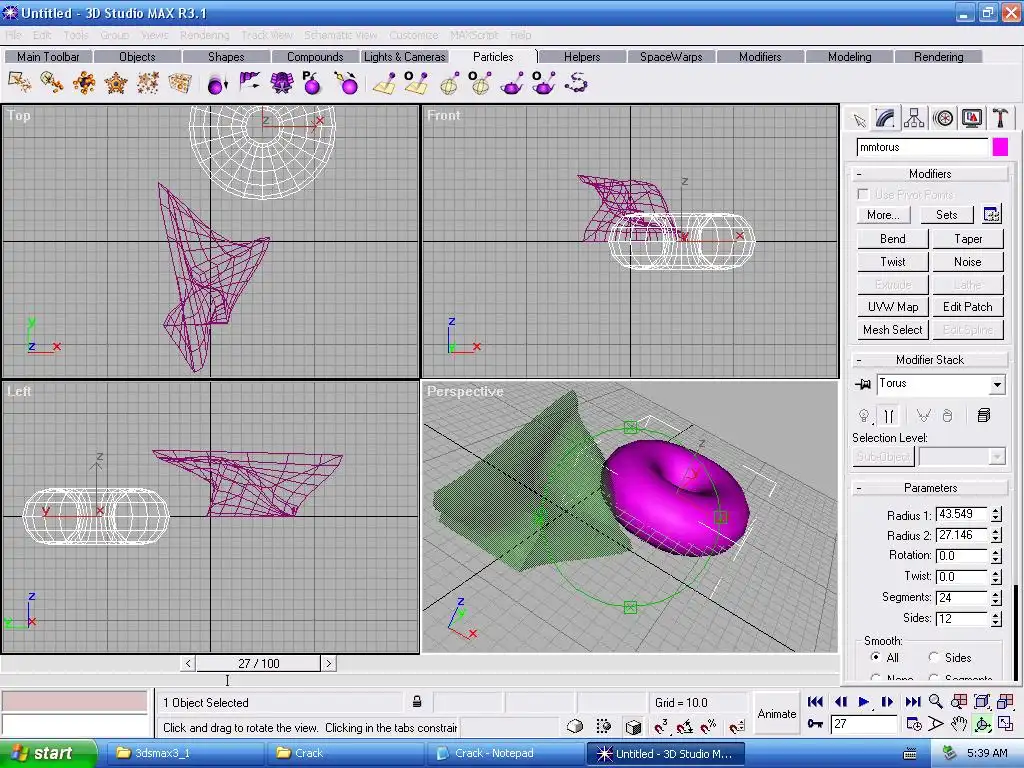This screenshot has height=768, width=1024.
Task: Toggle the Key Mode key icon
Action: pyautogui.click(x=815, y=724)
